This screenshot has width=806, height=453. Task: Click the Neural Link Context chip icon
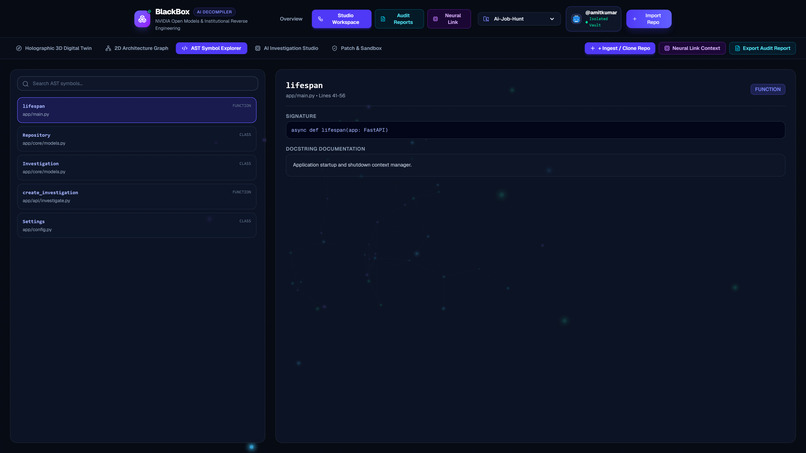667,48
